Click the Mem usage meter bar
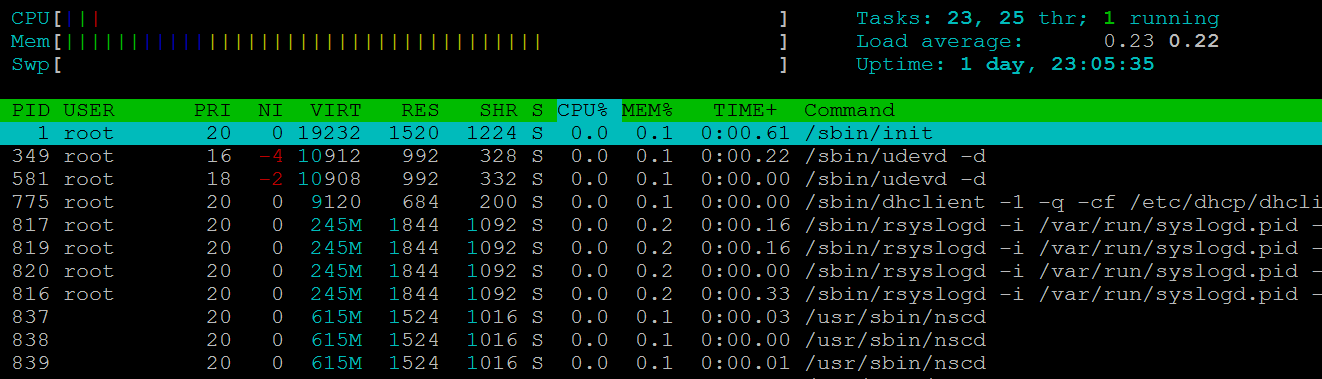 click(400, 41)
